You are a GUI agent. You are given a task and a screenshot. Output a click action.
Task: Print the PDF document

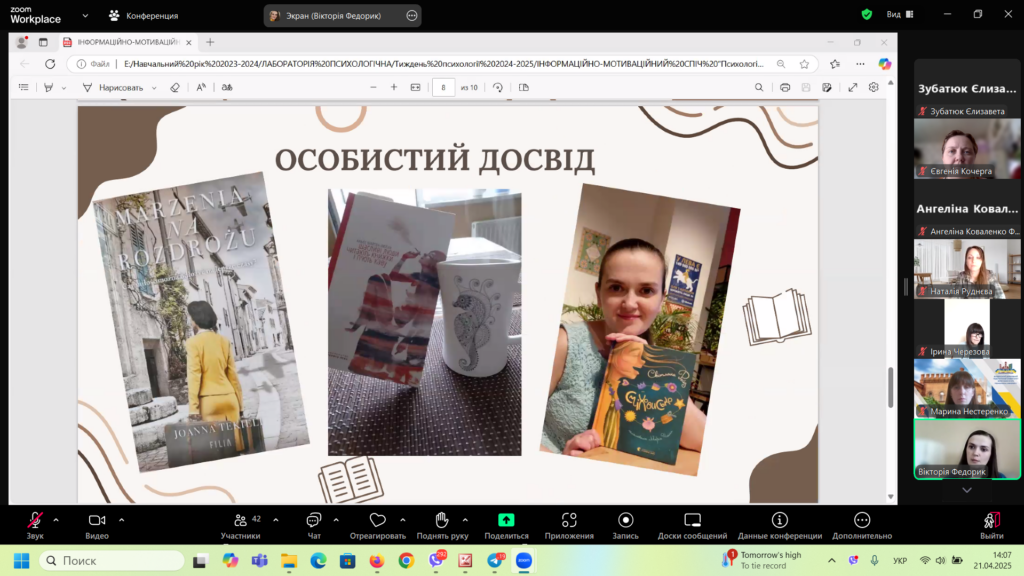click(785, 87)
